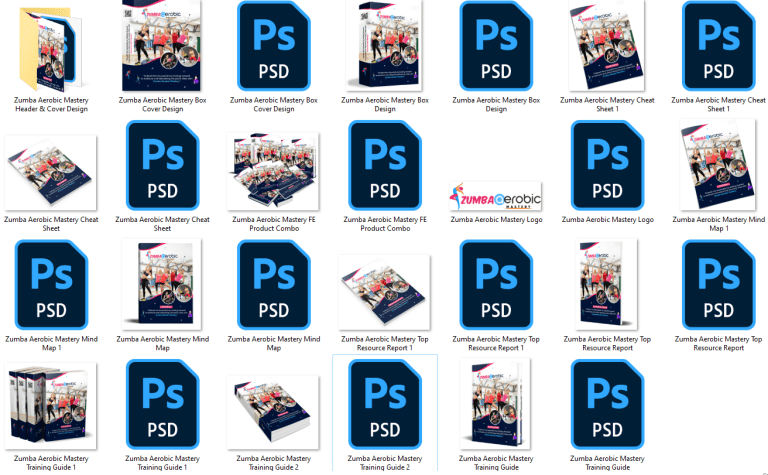This screenshot has width=768, height=475.
Task: Select the Mind Map 1 image thumbnail
Action: [x=718, y=165]
